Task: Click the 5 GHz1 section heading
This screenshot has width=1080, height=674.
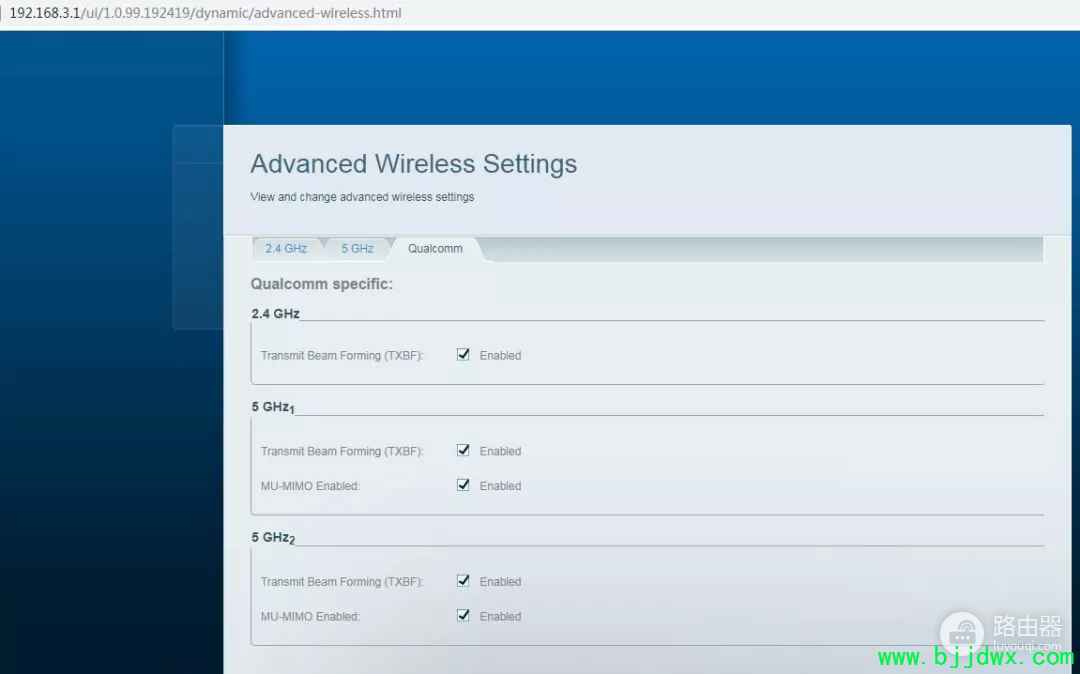Action: pos(273,407)
